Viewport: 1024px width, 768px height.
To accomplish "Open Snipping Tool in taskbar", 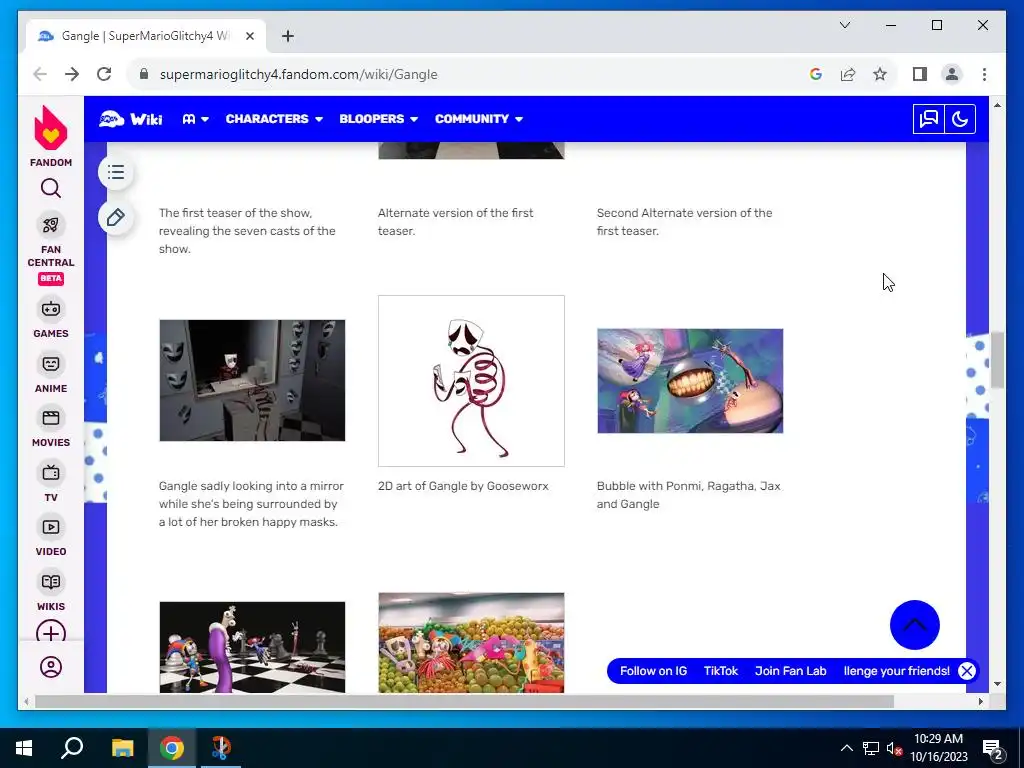I will 221,748.
